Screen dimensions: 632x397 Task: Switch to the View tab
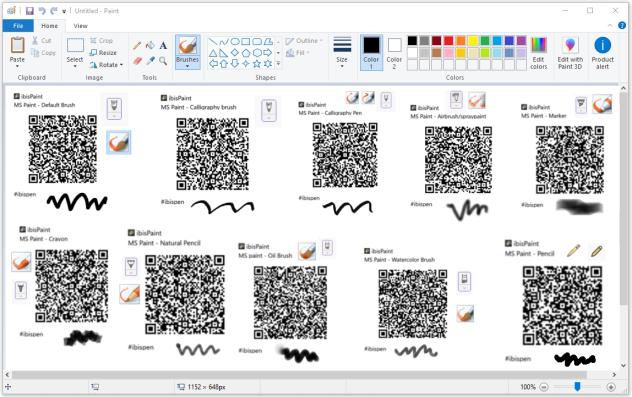click(80, 26)
